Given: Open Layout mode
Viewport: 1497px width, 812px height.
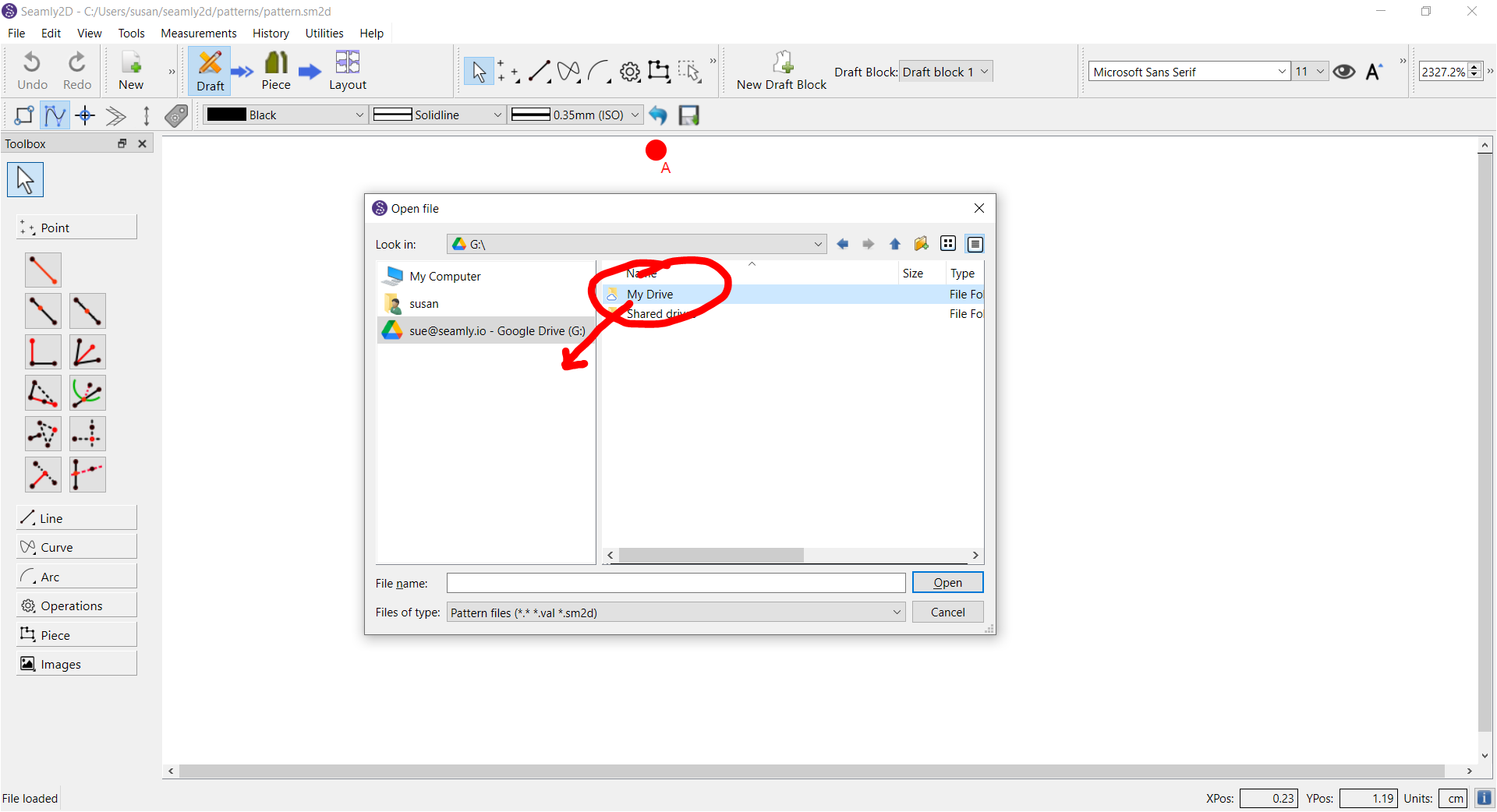Looking at the screenshot, I should tap(347, 63).
